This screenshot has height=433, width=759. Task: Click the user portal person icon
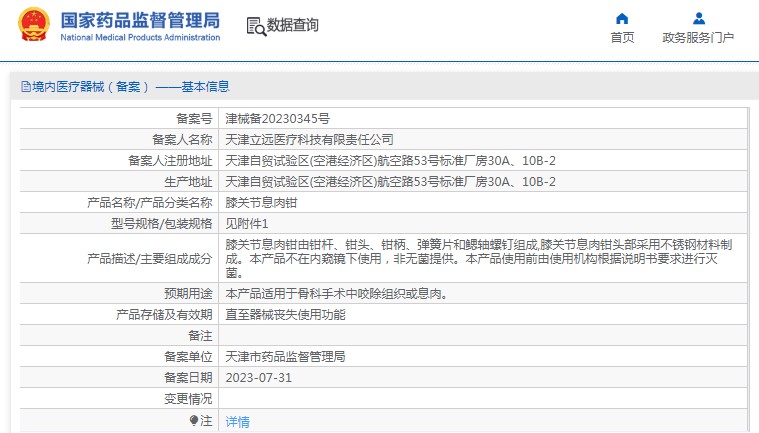pos(698,18)
